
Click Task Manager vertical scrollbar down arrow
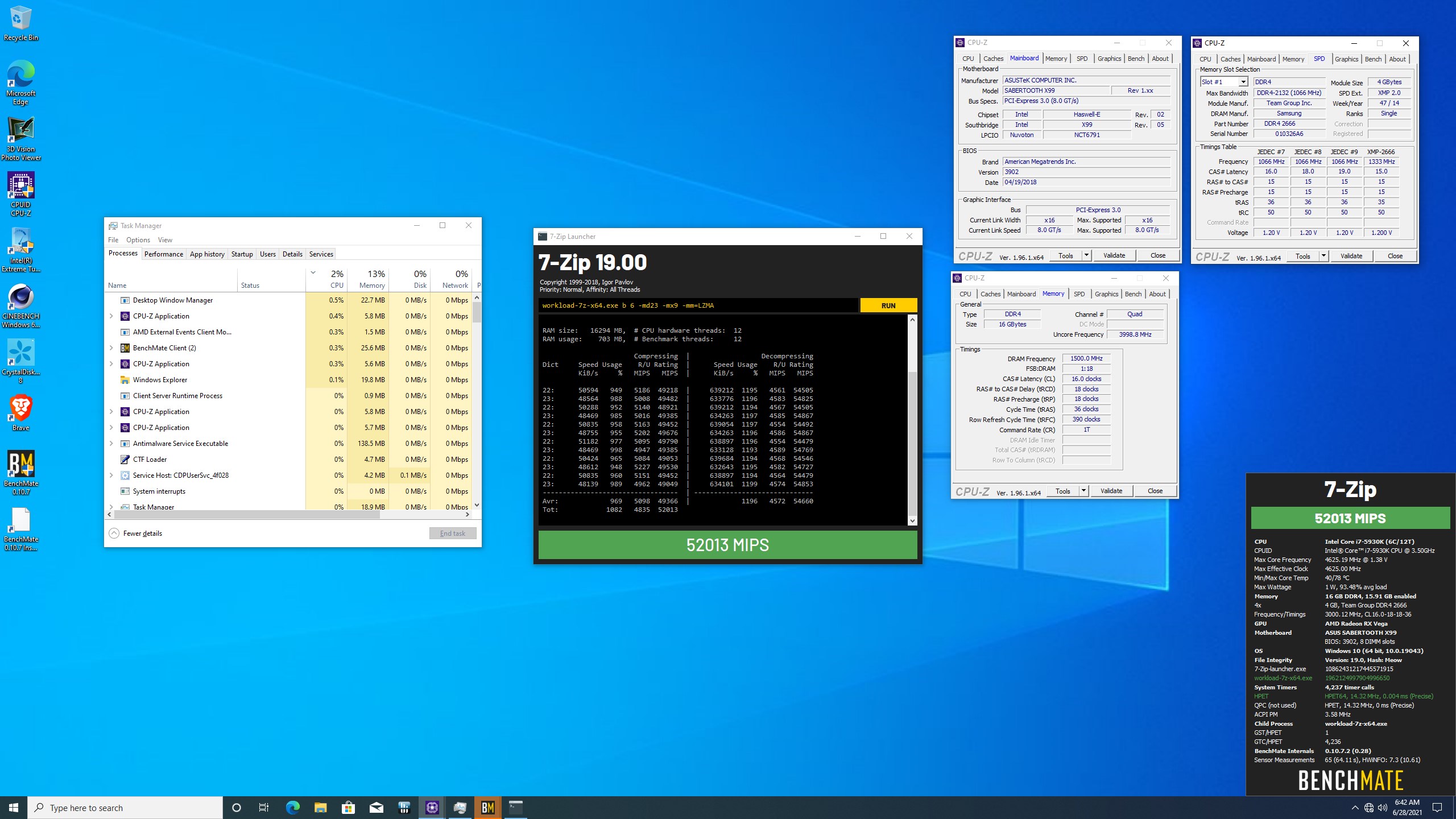point(477,505)
